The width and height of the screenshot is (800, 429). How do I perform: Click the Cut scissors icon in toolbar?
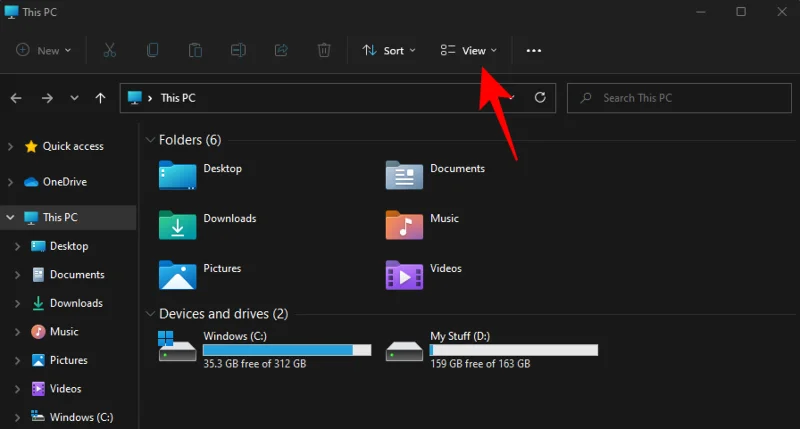(110, 50)
